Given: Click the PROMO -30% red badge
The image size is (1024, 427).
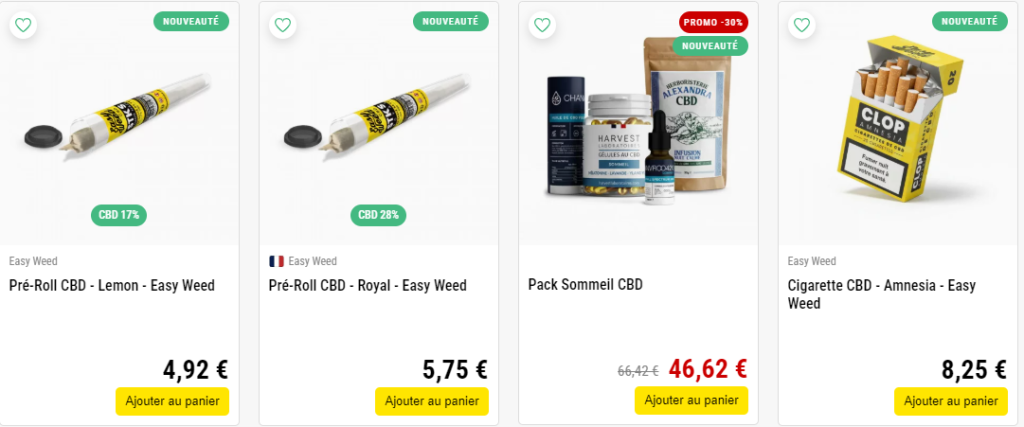Looking at the screenshot, I should click(x=713, y=22).
